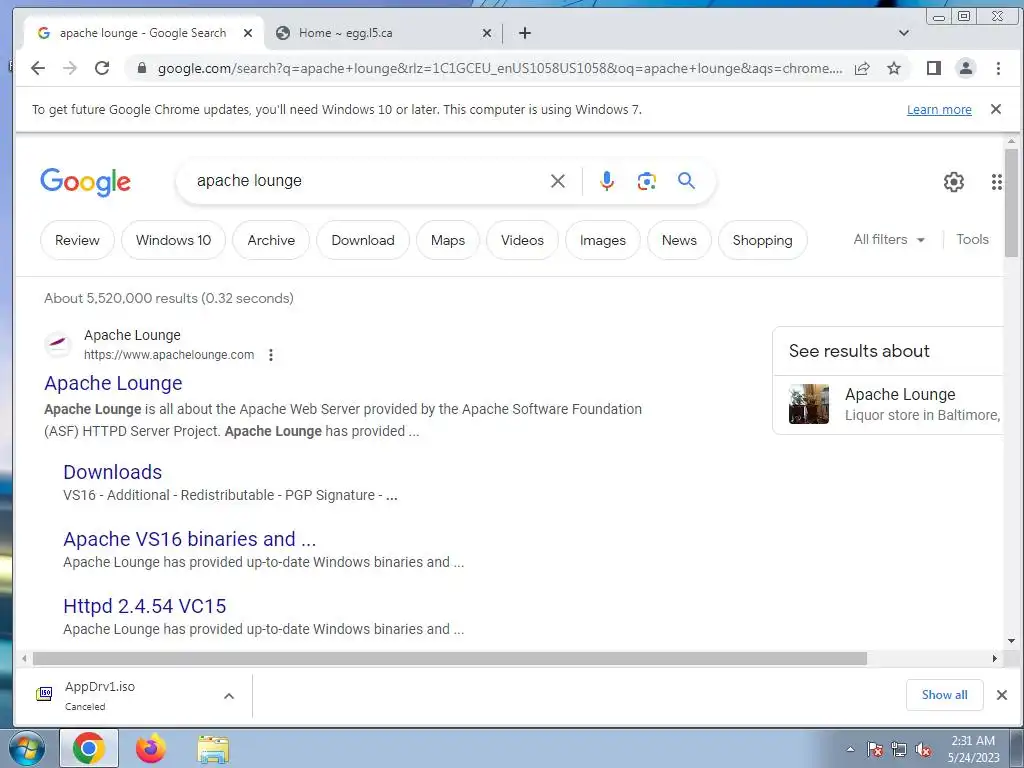
Task: Launch Firefox from the taskbar
Action: (x=151, y=748)
